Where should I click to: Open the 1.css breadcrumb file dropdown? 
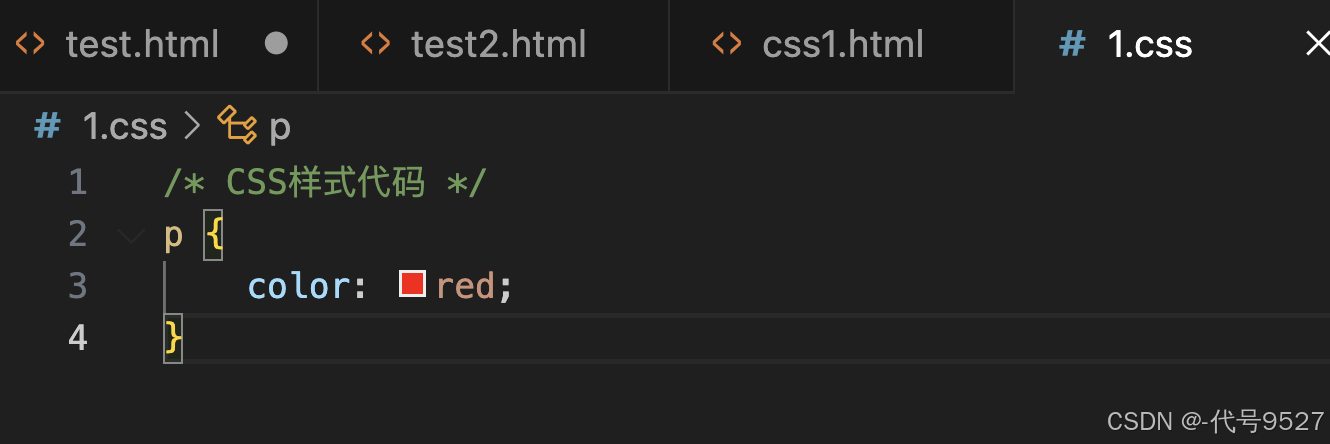[125, 127]
